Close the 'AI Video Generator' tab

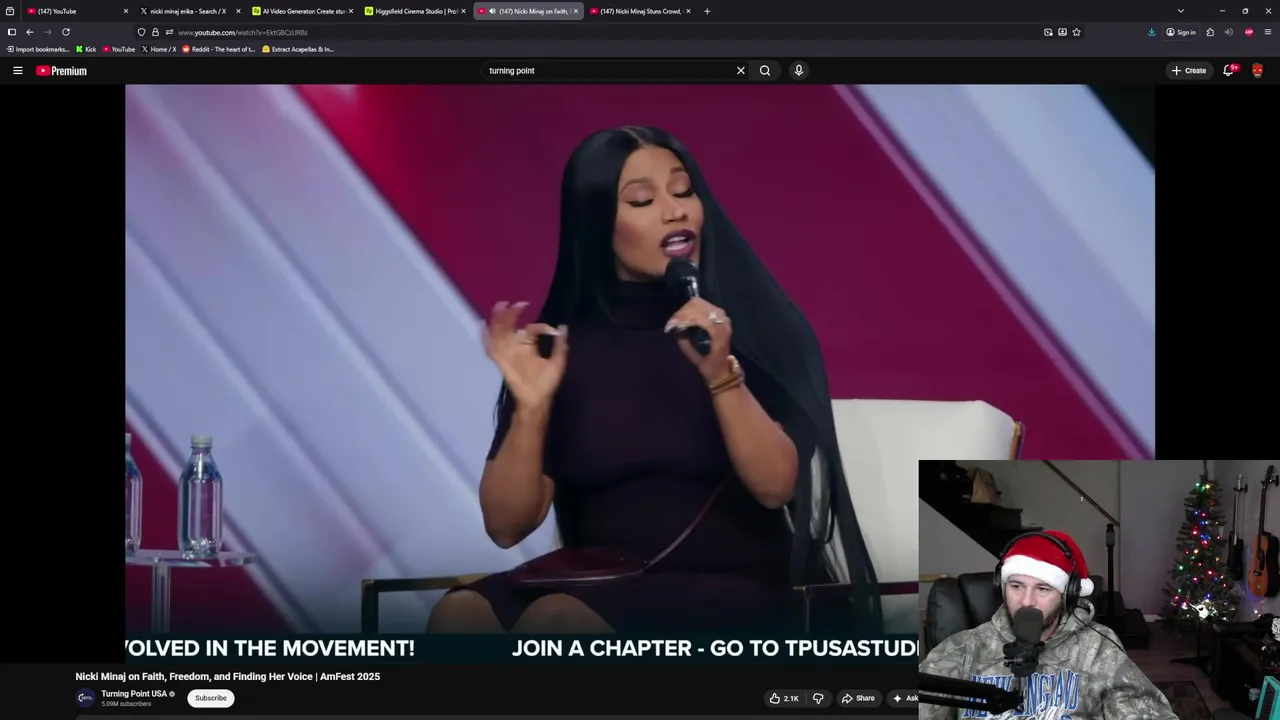[351, 11]
